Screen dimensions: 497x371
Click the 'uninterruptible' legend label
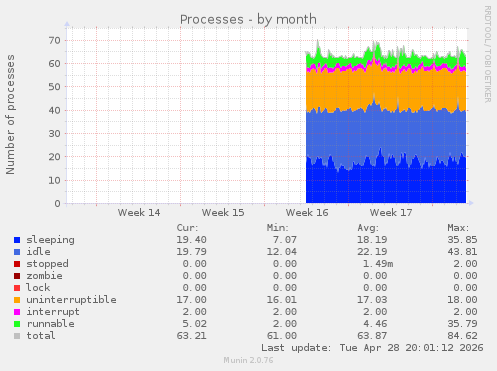click(x=71, y=300)
